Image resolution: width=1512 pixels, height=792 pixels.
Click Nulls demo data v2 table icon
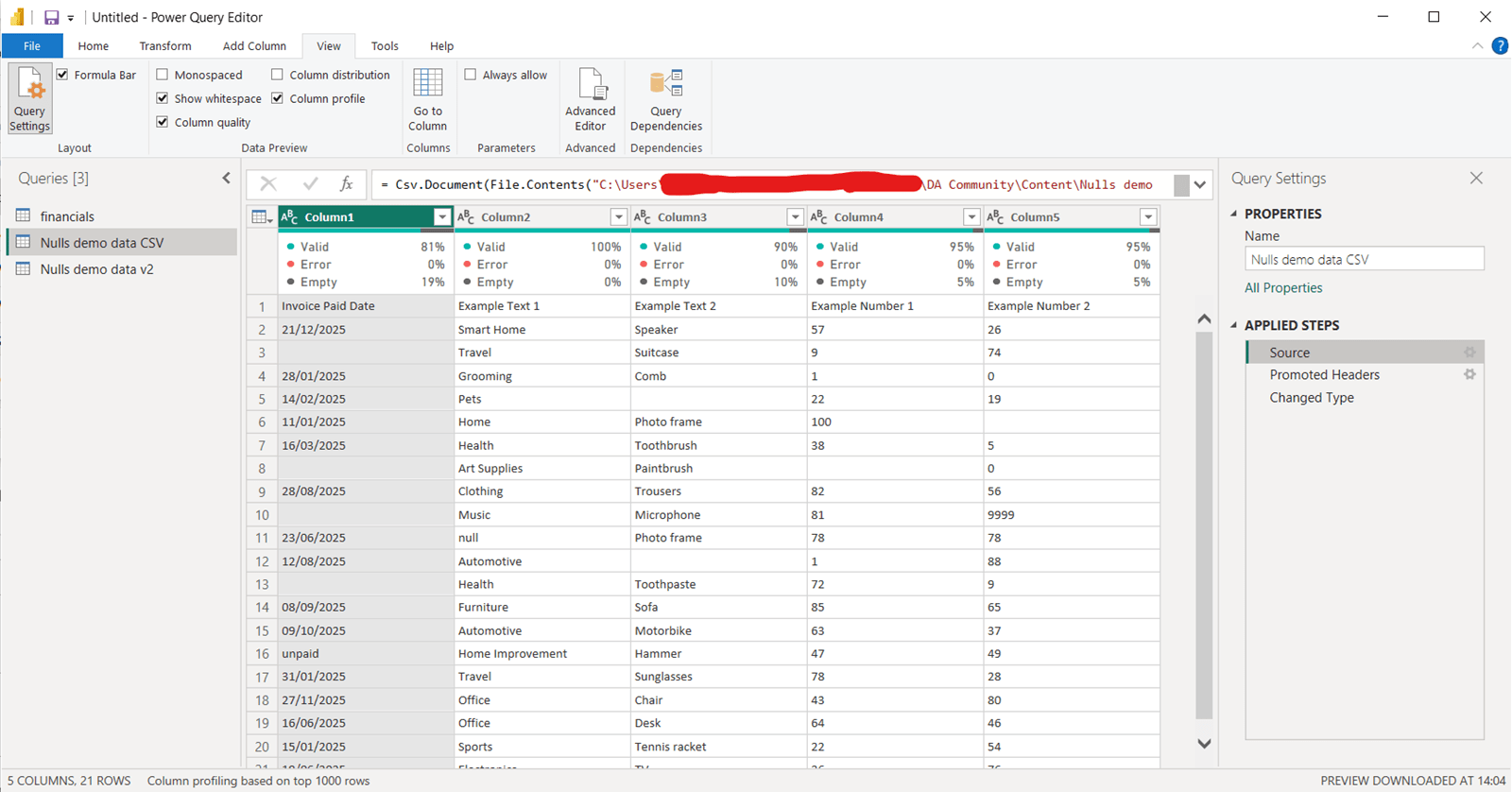click(24, 268)
